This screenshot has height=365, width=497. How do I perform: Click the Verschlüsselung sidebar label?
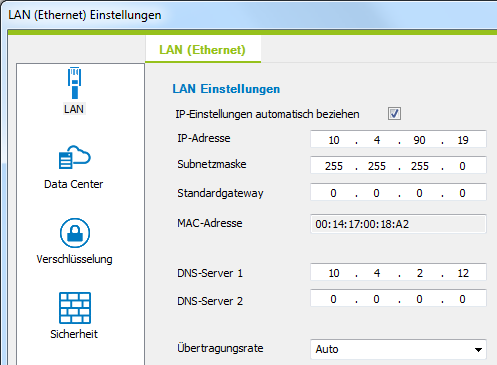74,259
